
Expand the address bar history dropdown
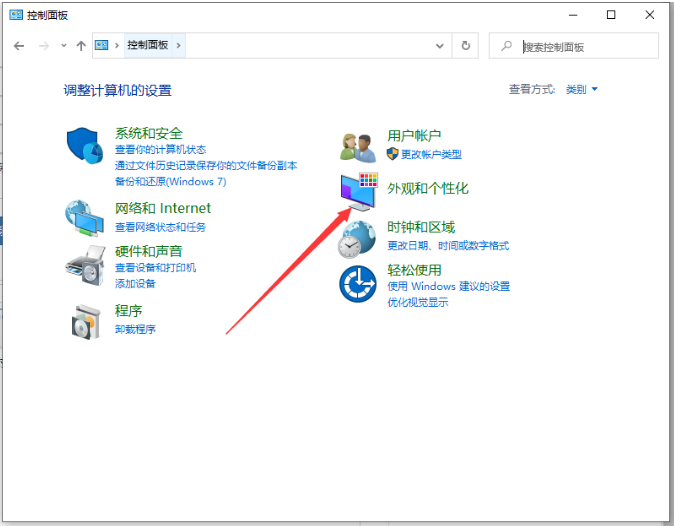point(440,45)
